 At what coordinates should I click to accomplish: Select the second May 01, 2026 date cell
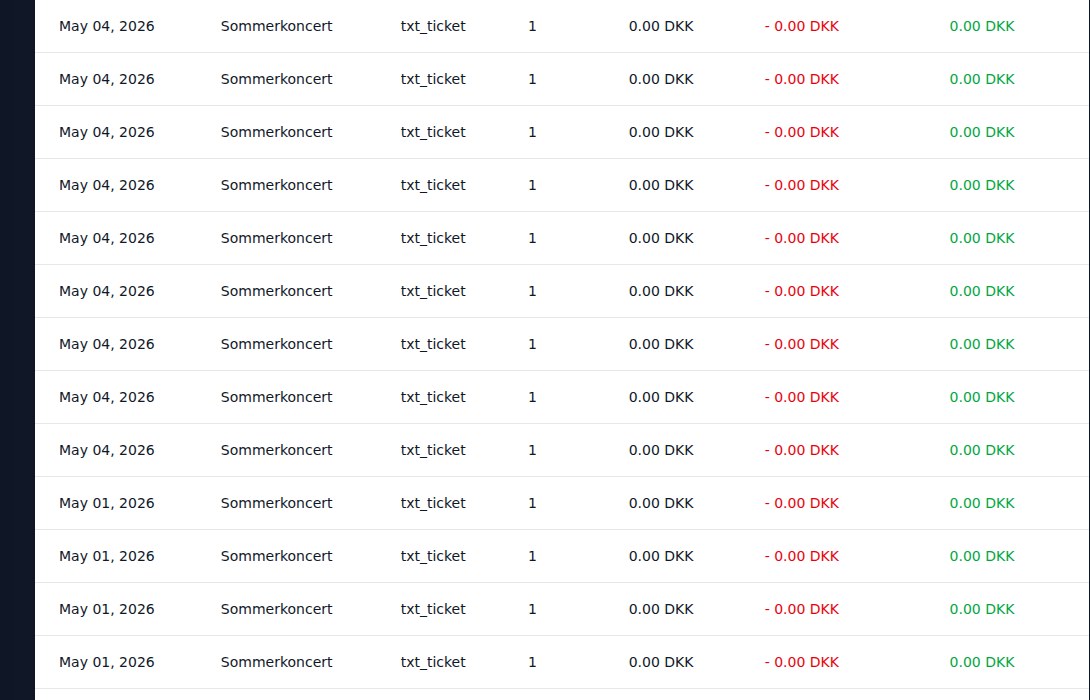(x=106, y=556)
